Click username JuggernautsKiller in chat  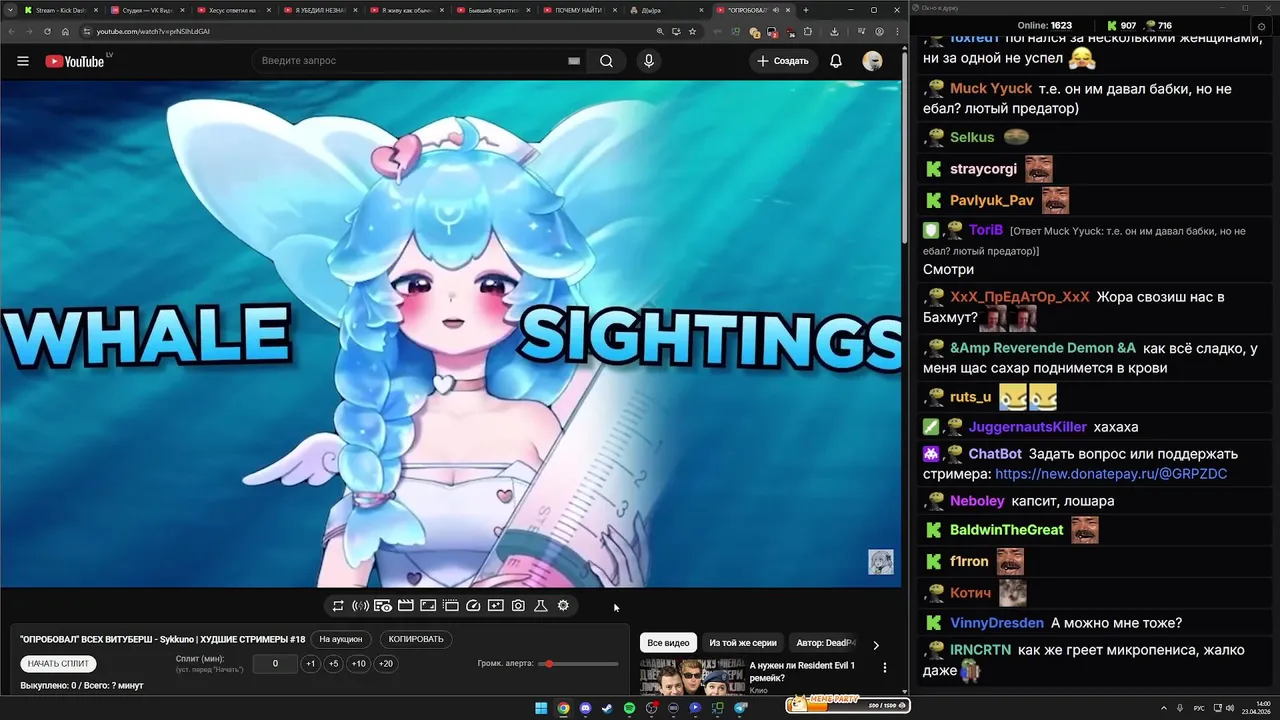pos(1027,427)
